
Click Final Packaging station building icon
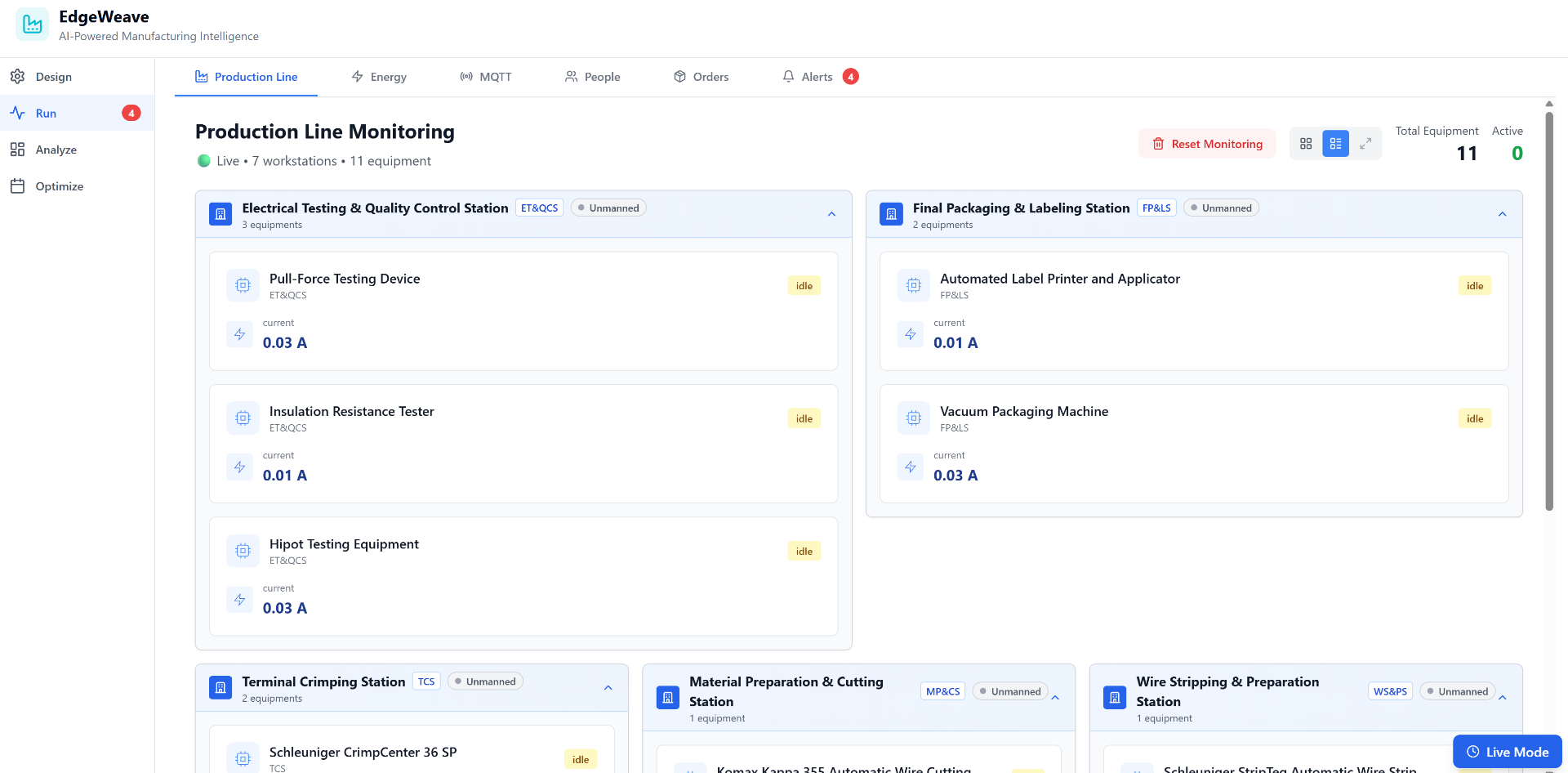pyautogui.click(x=891, y=214)
